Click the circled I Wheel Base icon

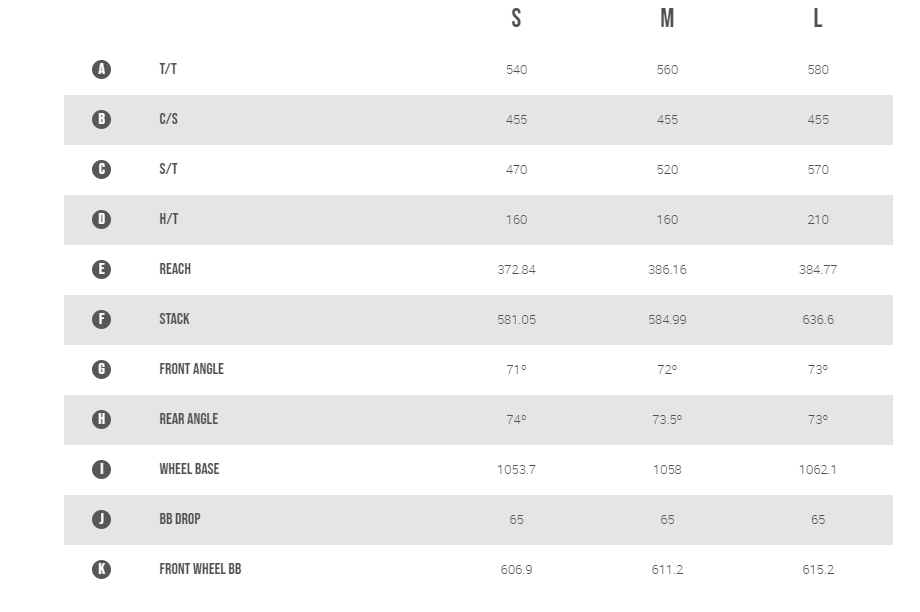click(102, 469)
